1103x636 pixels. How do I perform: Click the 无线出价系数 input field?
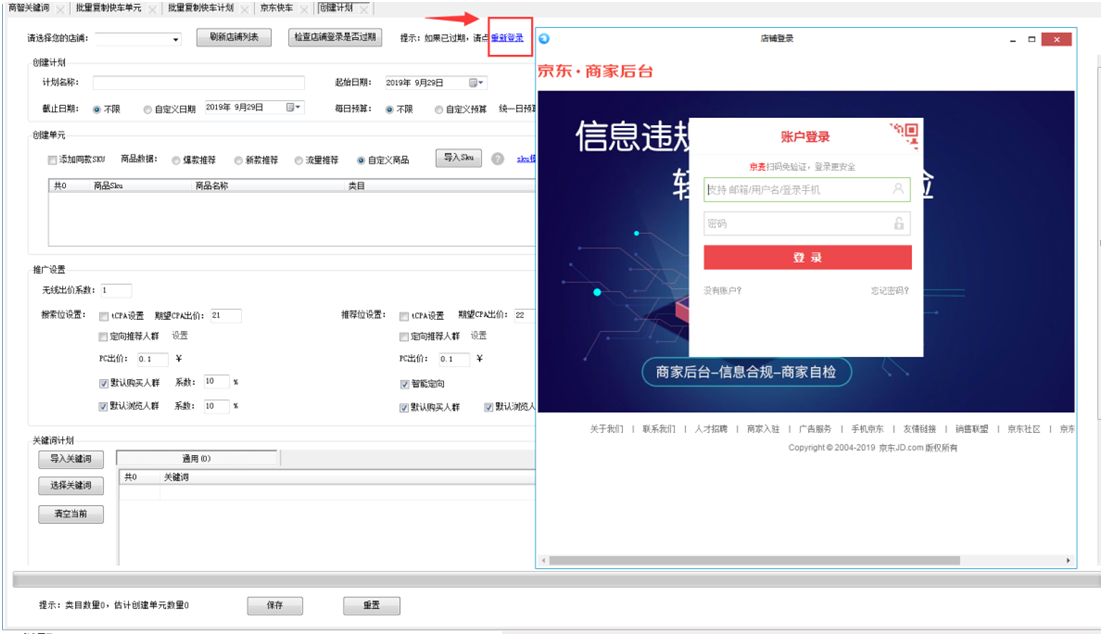tap(116, 291)
